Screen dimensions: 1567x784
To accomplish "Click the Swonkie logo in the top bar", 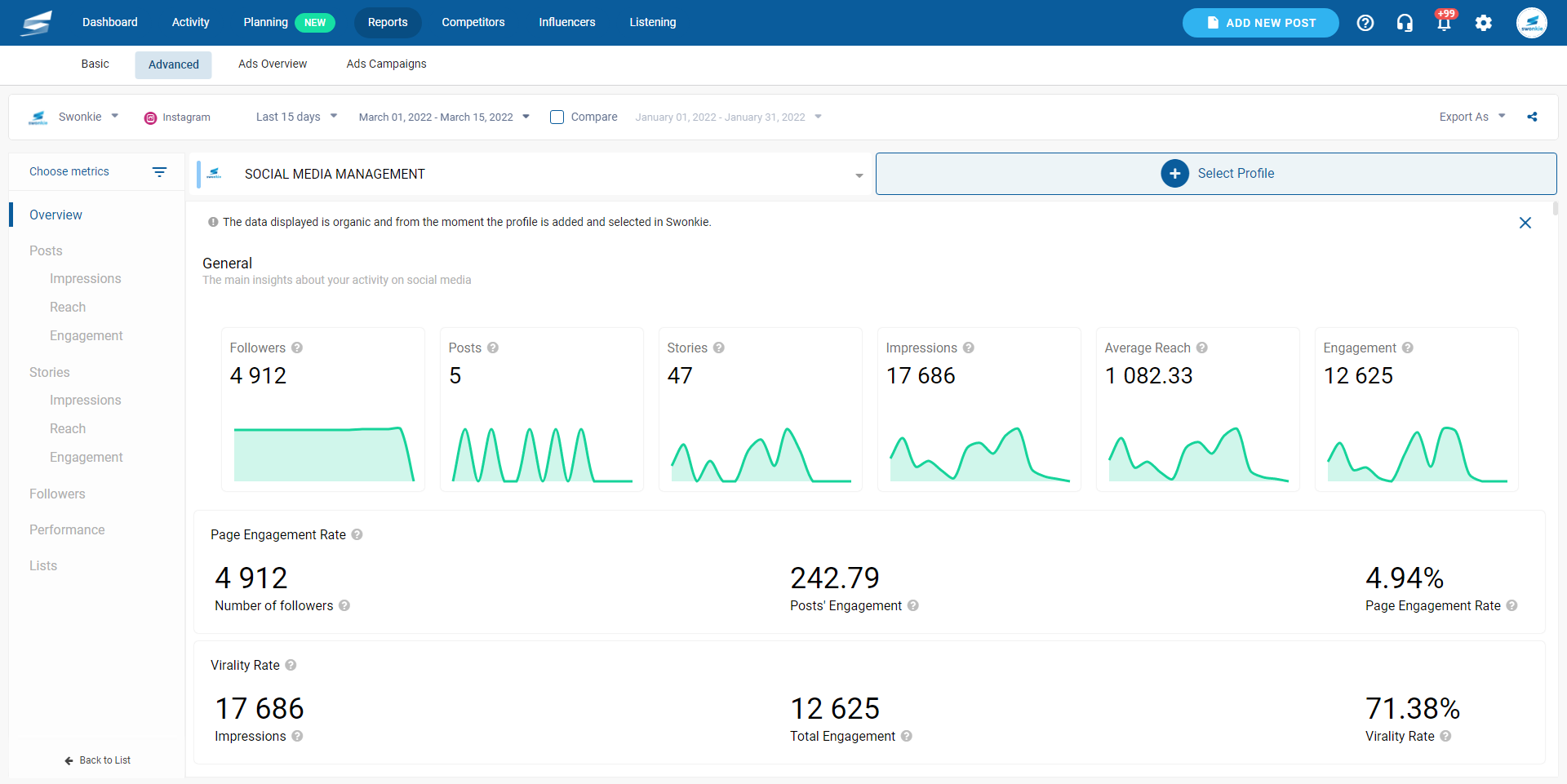I will [x=37, y=23].
